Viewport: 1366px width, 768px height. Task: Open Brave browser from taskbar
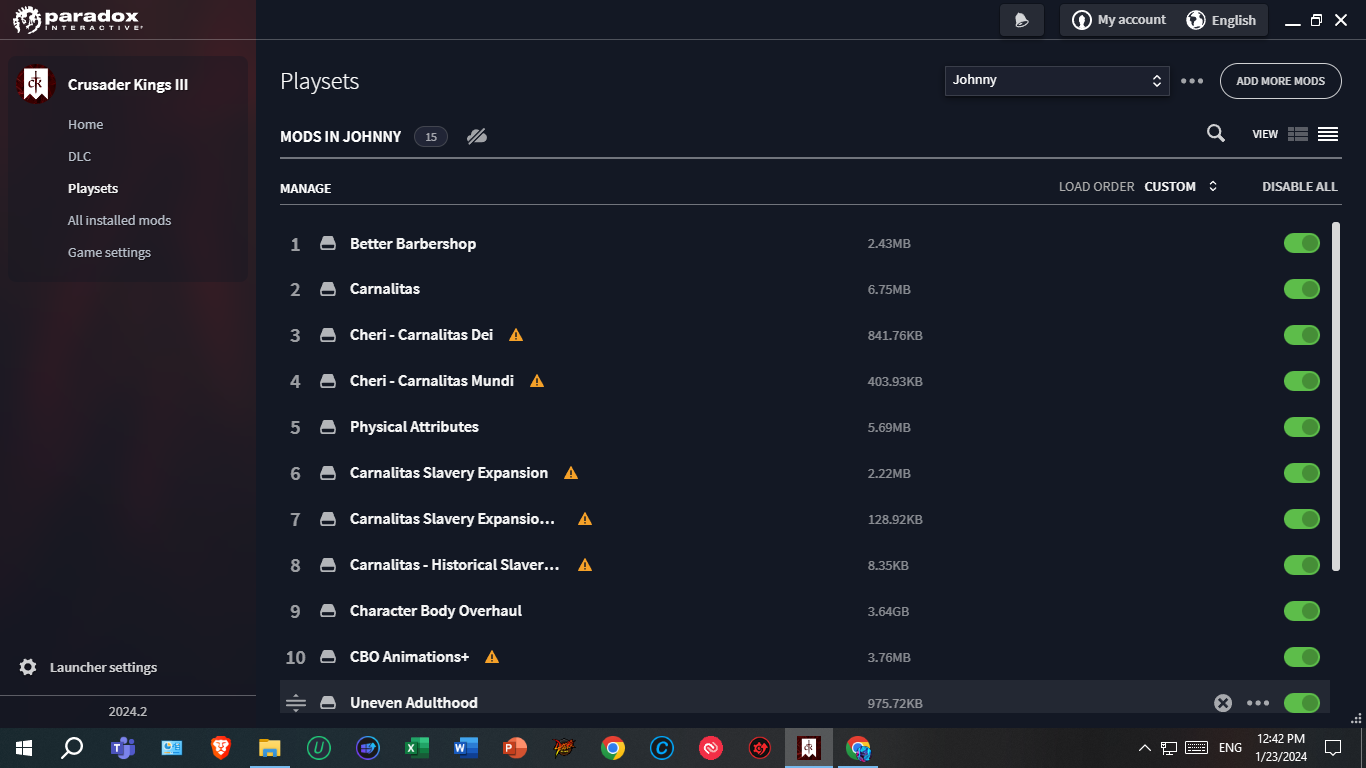pyautogui.click(x=221, y=747)
